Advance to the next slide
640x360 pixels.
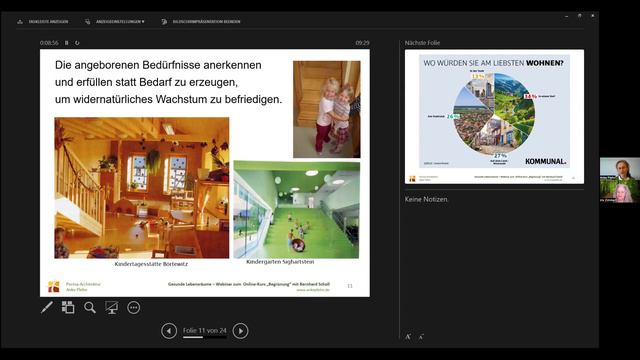coord(240,331)
